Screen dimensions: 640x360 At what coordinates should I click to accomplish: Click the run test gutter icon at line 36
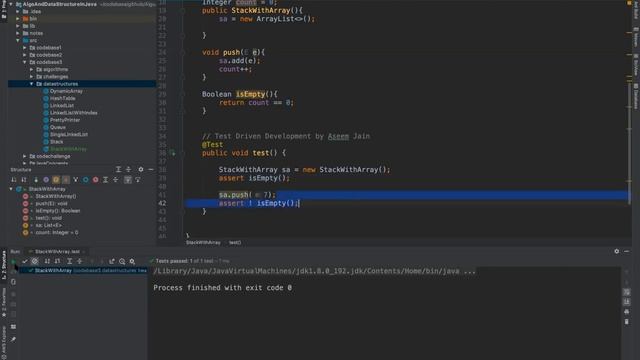tap(172, 153)
